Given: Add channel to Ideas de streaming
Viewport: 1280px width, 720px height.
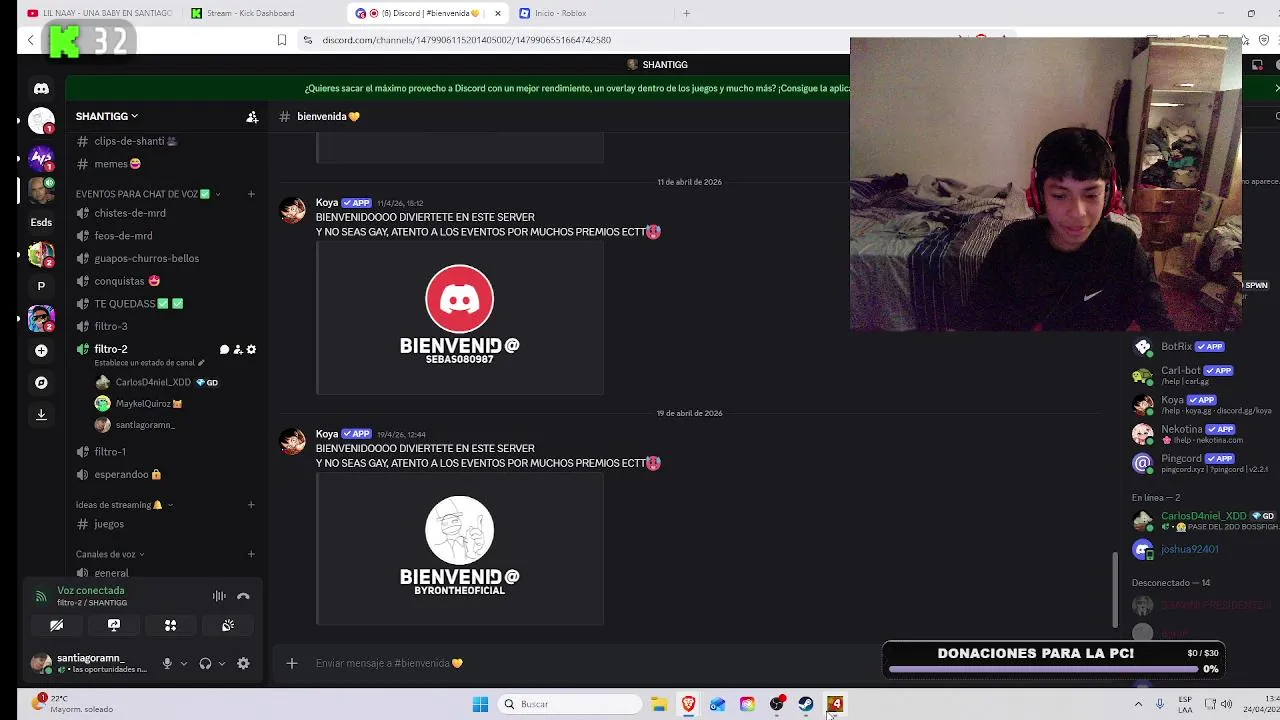Looking at the screenshot, I should (x=251, y=505).
